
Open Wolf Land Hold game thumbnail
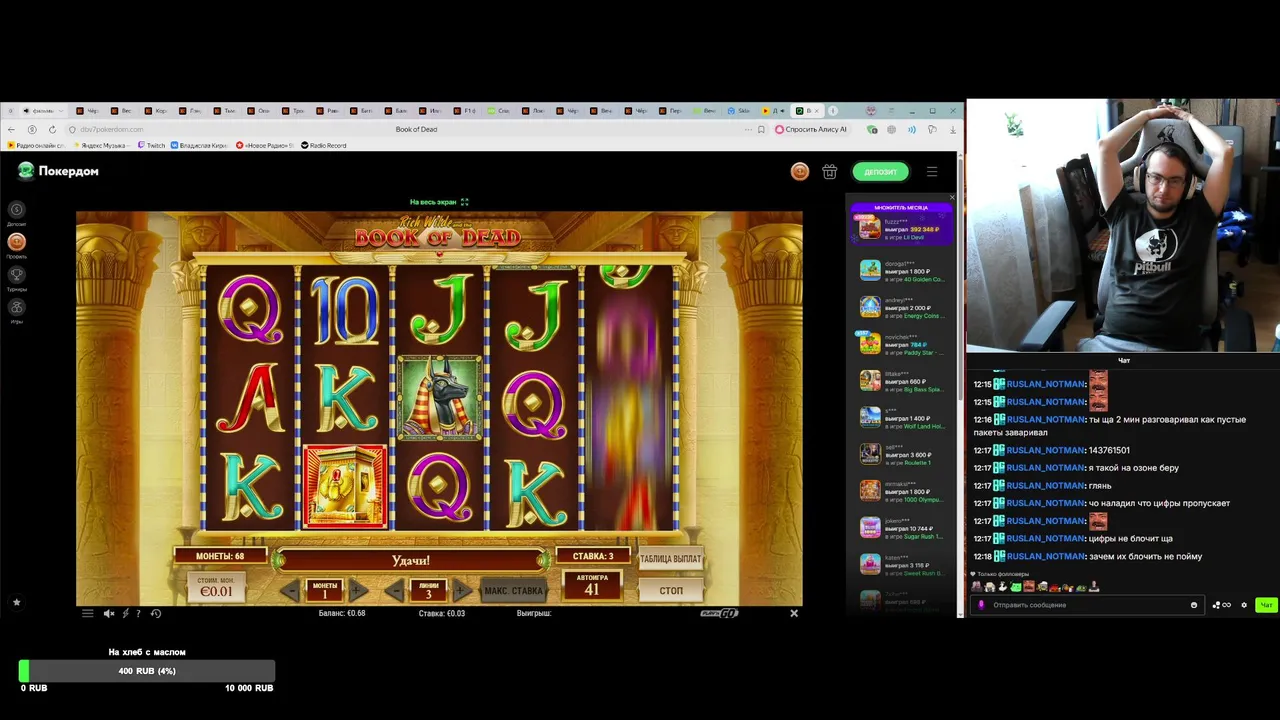click(870, 417)
